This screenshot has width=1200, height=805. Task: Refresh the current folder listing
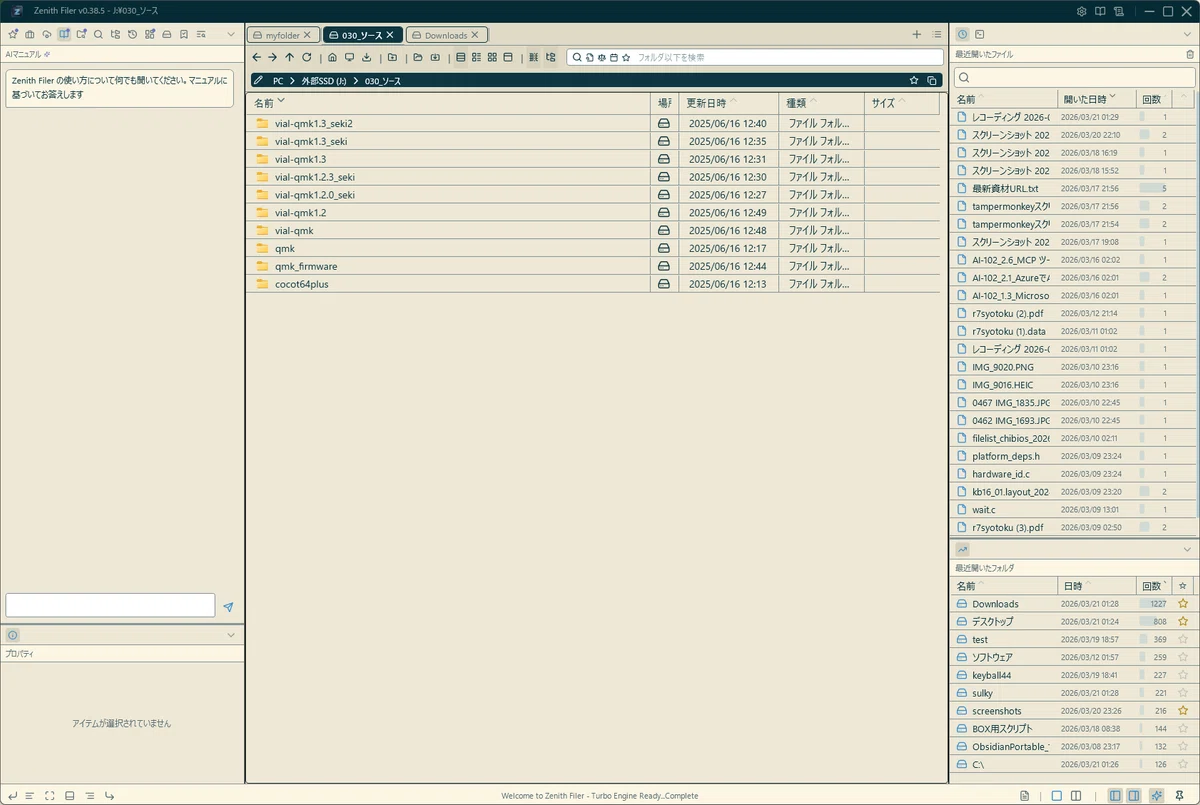coord(306,57)
